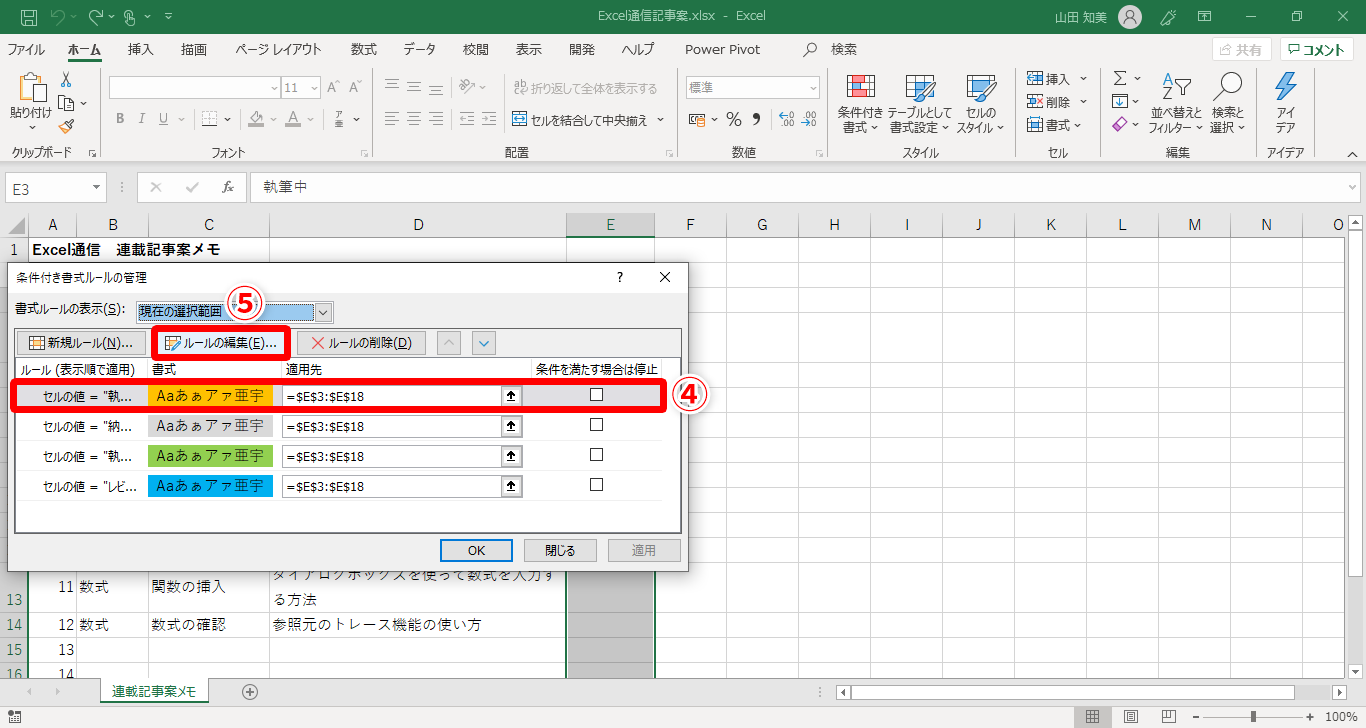Open Format as Table (テーブルとして書式設定)
The height and width of the screenshot is (728, 1366).
918,104
